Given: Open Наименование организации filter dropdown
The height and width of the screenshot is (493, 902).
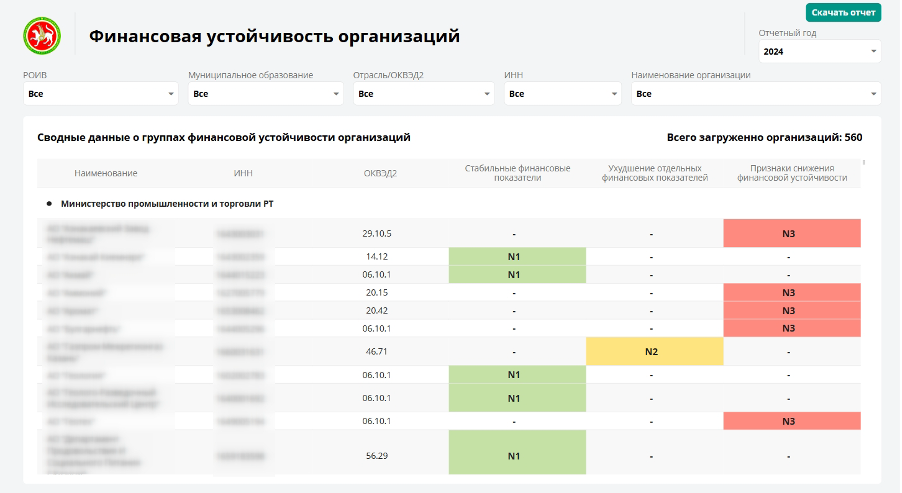Looking at the screenshot, I should point(756,94).
